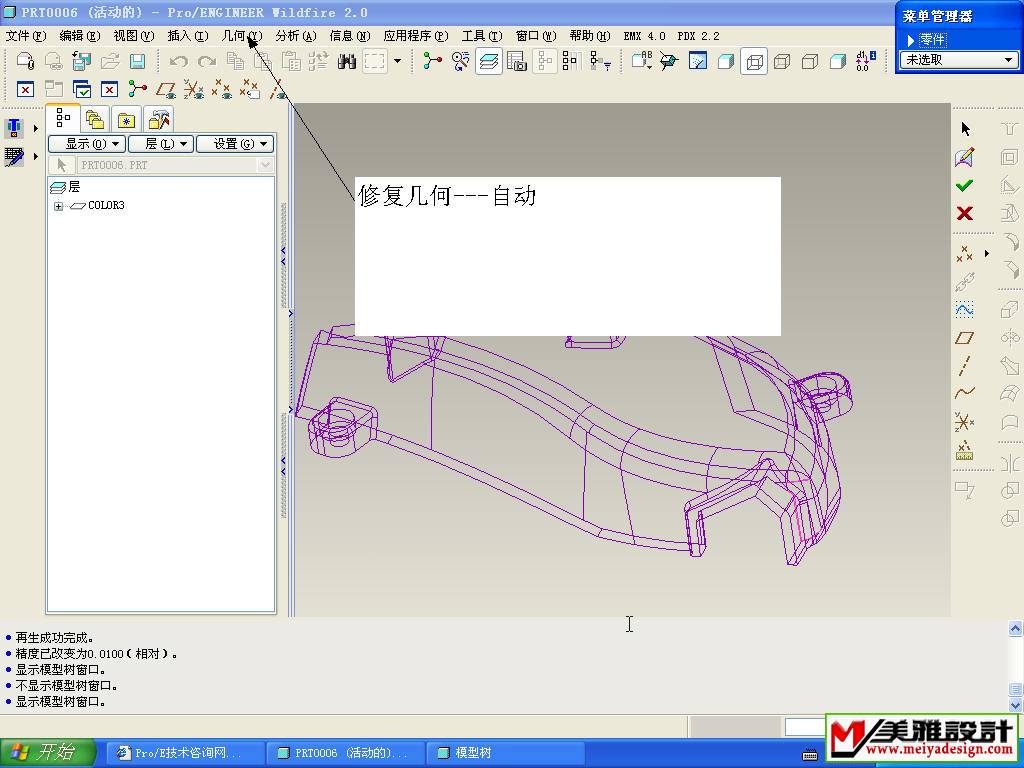Click the Select arrow tool in right toolbar

965,129
